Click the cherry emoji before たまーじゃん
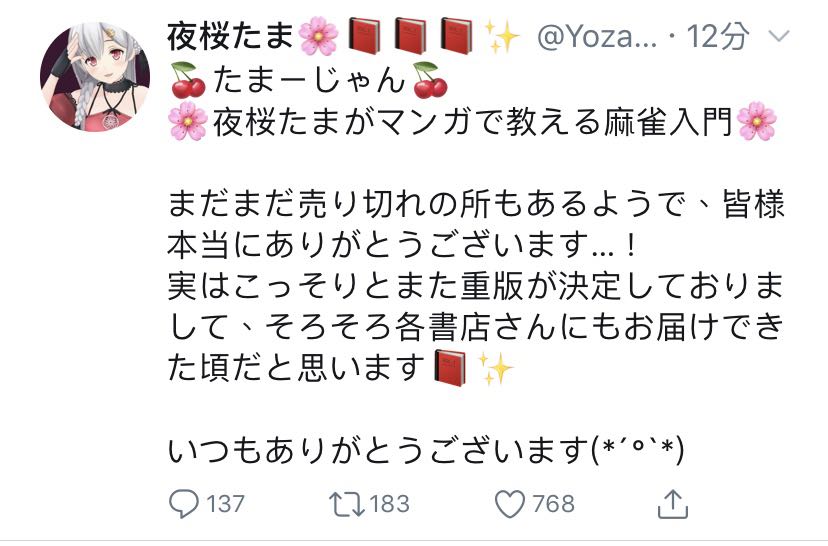 point(188,80)
